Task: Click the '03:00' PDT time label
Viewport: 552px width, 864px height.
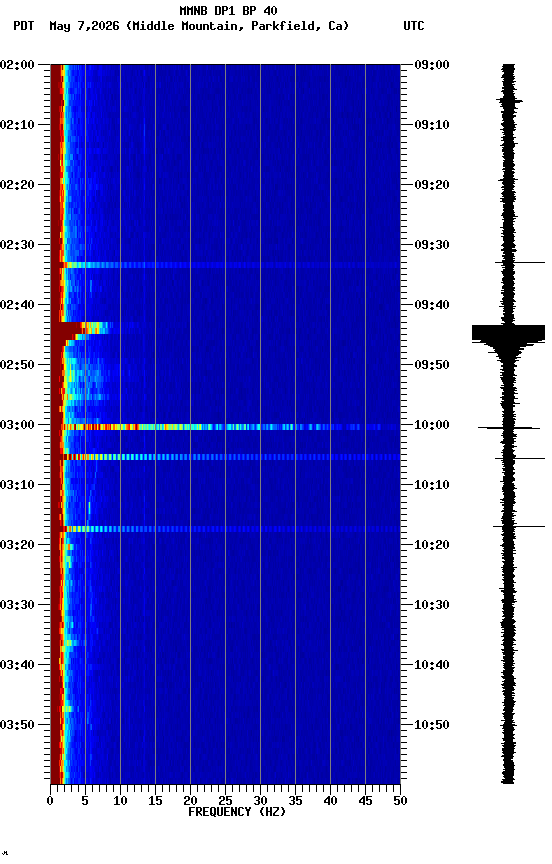Action: [17, 425]
